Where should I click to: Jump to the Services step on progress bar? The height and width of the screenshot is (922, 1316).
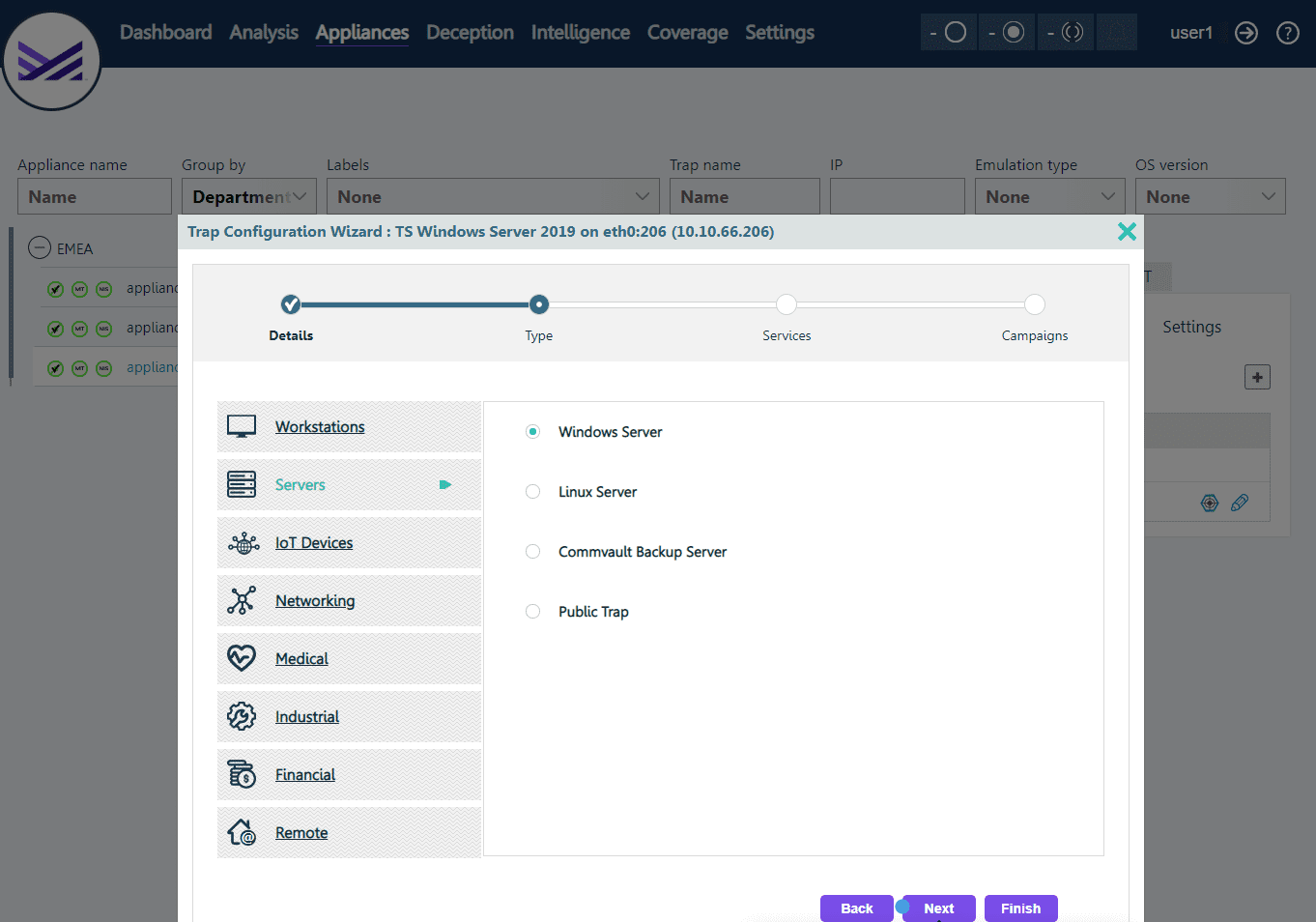[x=787, y=305]
